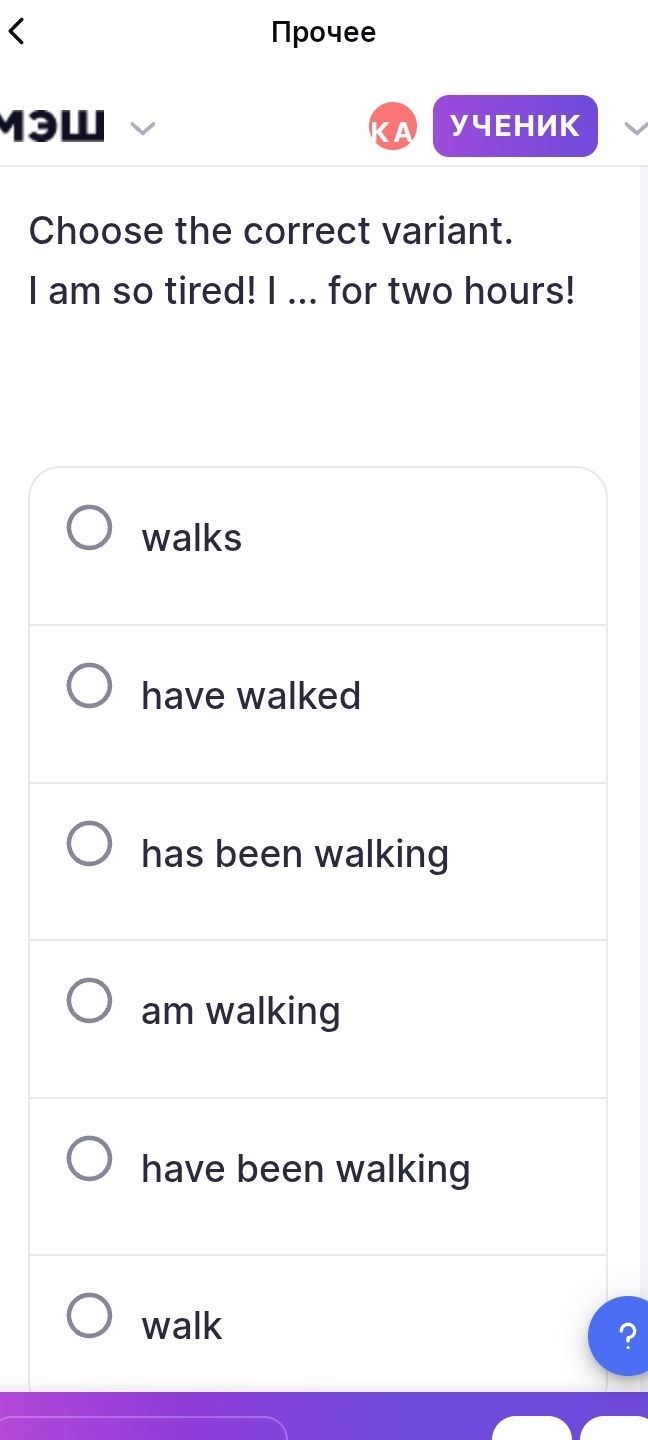Select the "walks" answer option

[318, 546]
